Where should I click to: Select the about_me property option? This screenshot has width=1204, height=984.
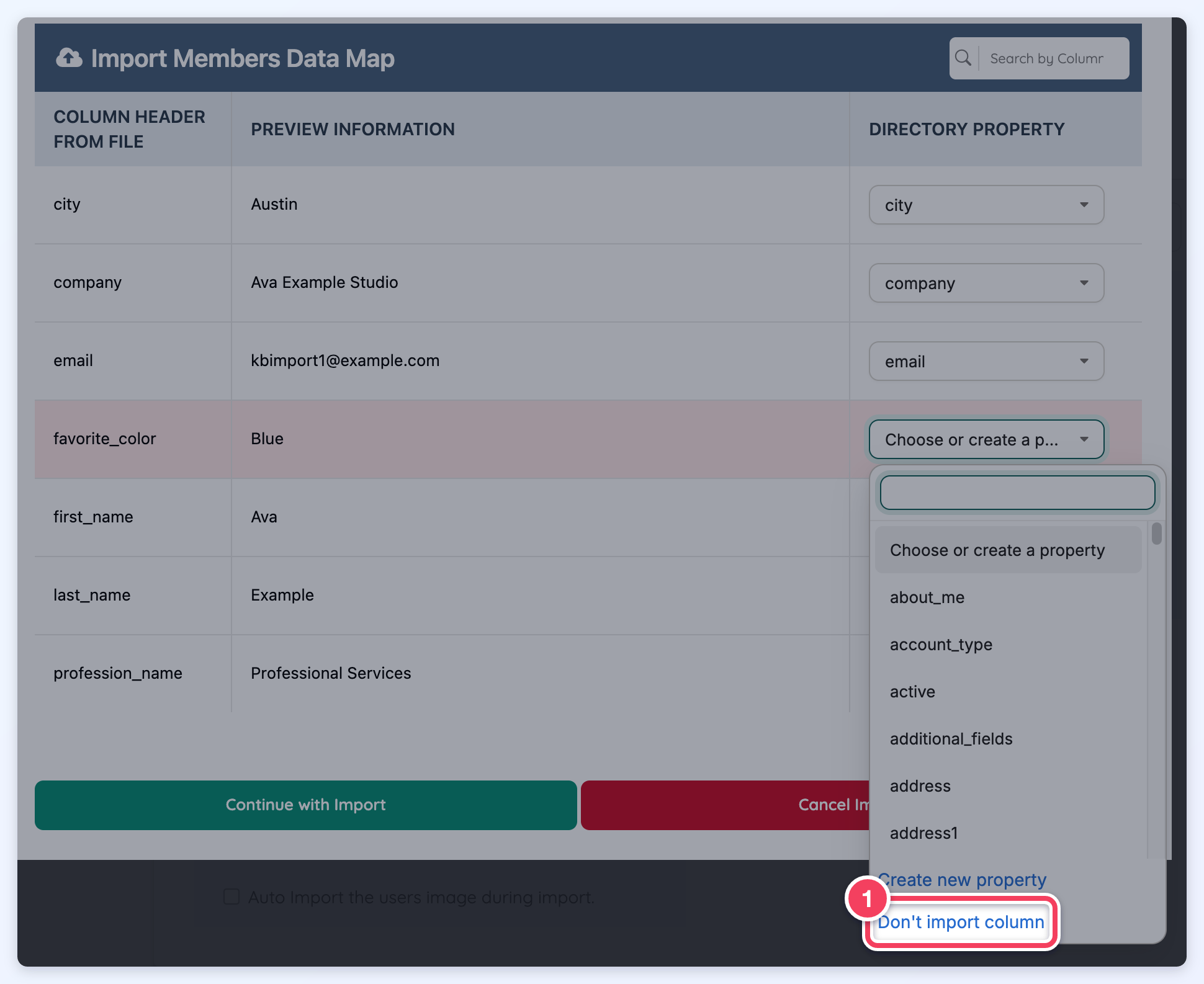point(1008,597)
